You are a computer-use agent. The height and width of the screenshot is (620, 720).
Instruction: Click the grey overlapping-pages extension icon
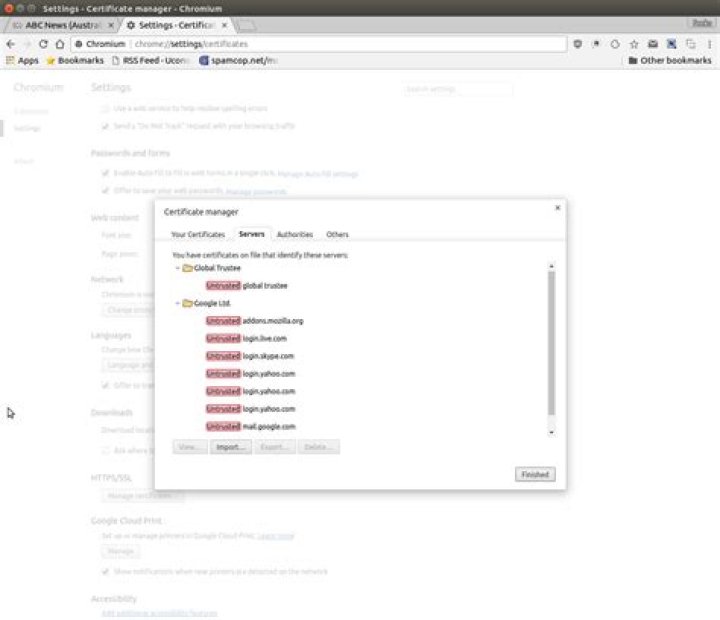click(x=691, y=44)
